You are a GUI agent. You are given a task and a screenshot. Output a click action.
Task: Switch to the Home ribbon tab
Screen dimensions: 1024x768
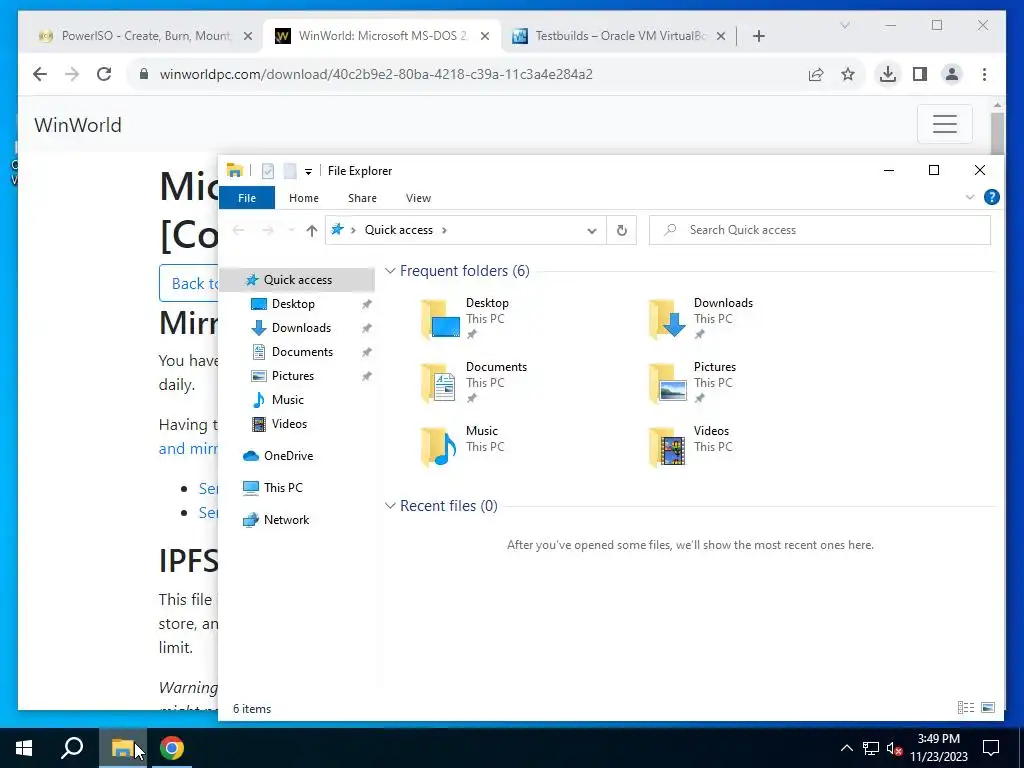tap(304, 198)
